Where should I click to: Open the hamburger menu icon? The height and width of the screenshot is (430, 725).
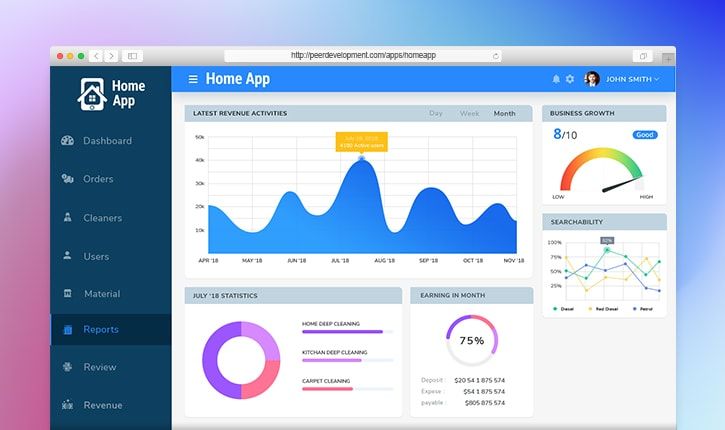pyautogui.click(x=193, y=79)
